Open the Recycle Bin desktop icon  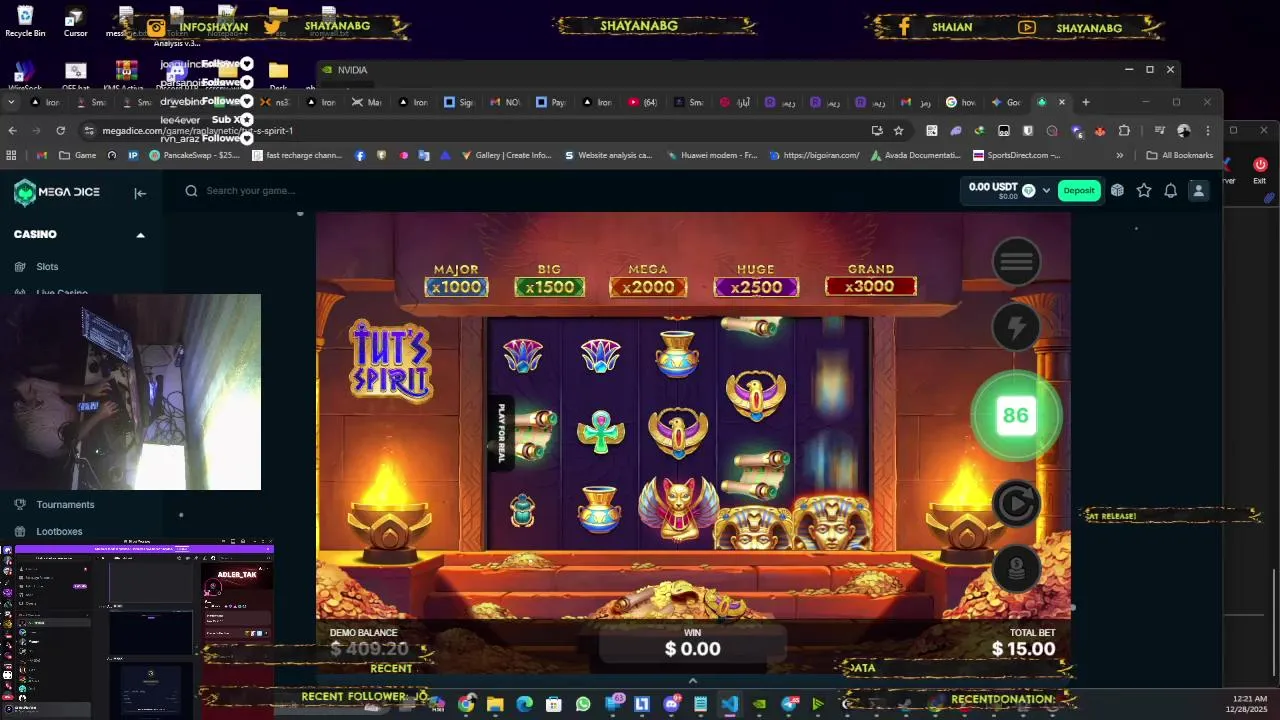point(25,21)
